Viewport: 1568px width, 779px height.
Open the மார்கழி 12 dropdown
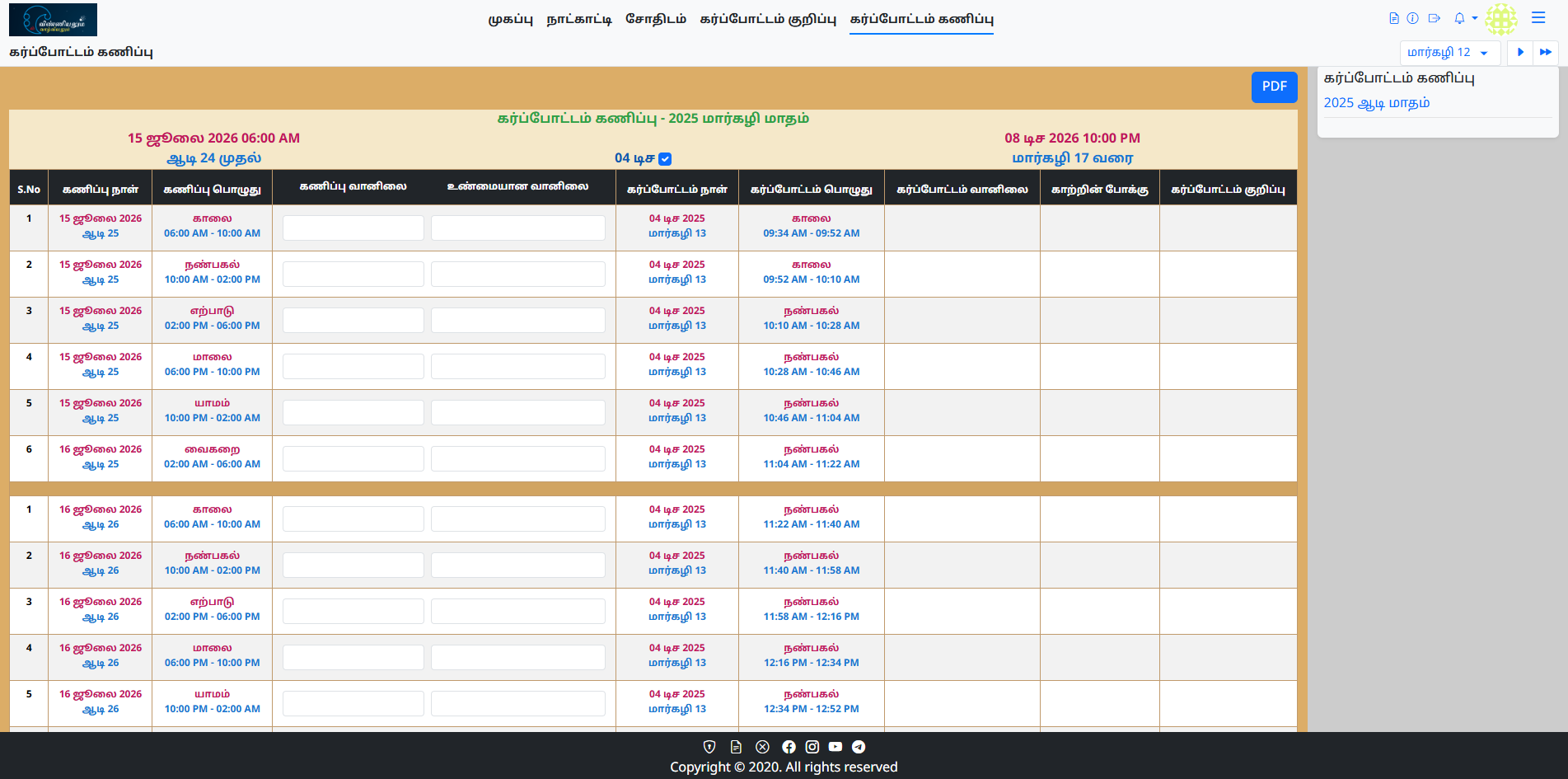pyautogui.click(x=1450, y=52)
